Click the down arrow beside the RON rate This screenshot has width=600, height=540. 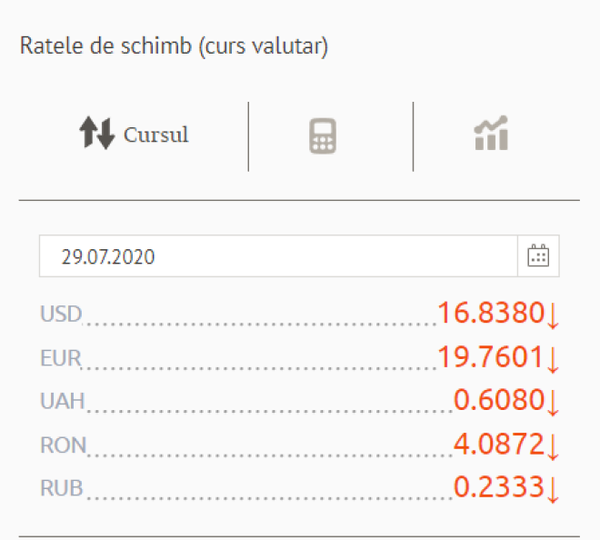[553, 447]
